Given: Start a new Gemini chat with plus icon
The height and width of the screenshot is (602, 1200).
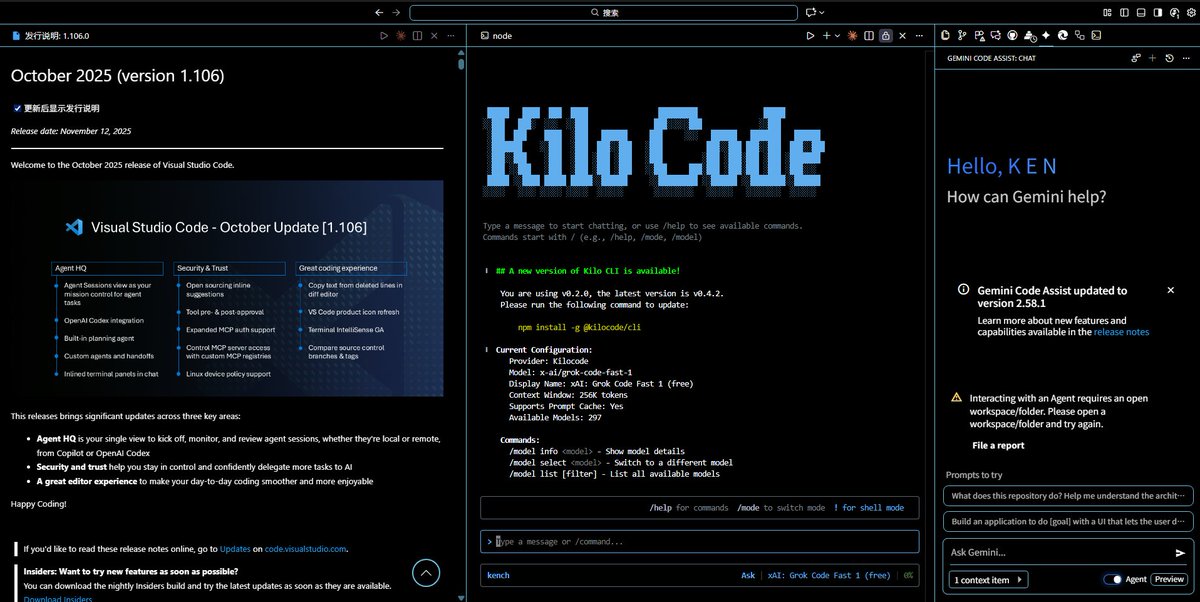Looking at the screenshot, I should tap(1153, 58).
